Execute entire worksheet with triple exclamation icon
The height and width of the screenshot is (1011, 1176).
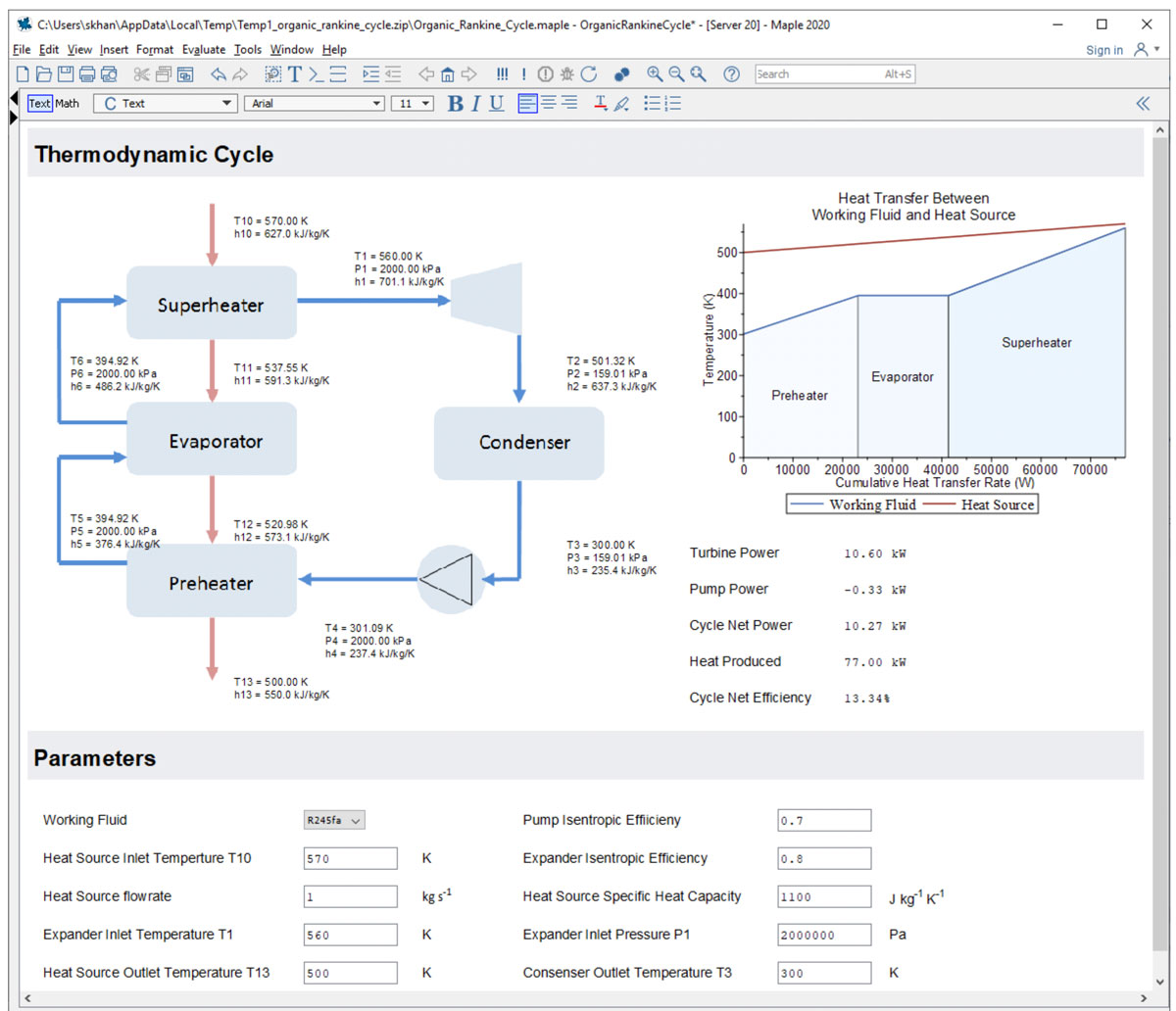point(502,74)
